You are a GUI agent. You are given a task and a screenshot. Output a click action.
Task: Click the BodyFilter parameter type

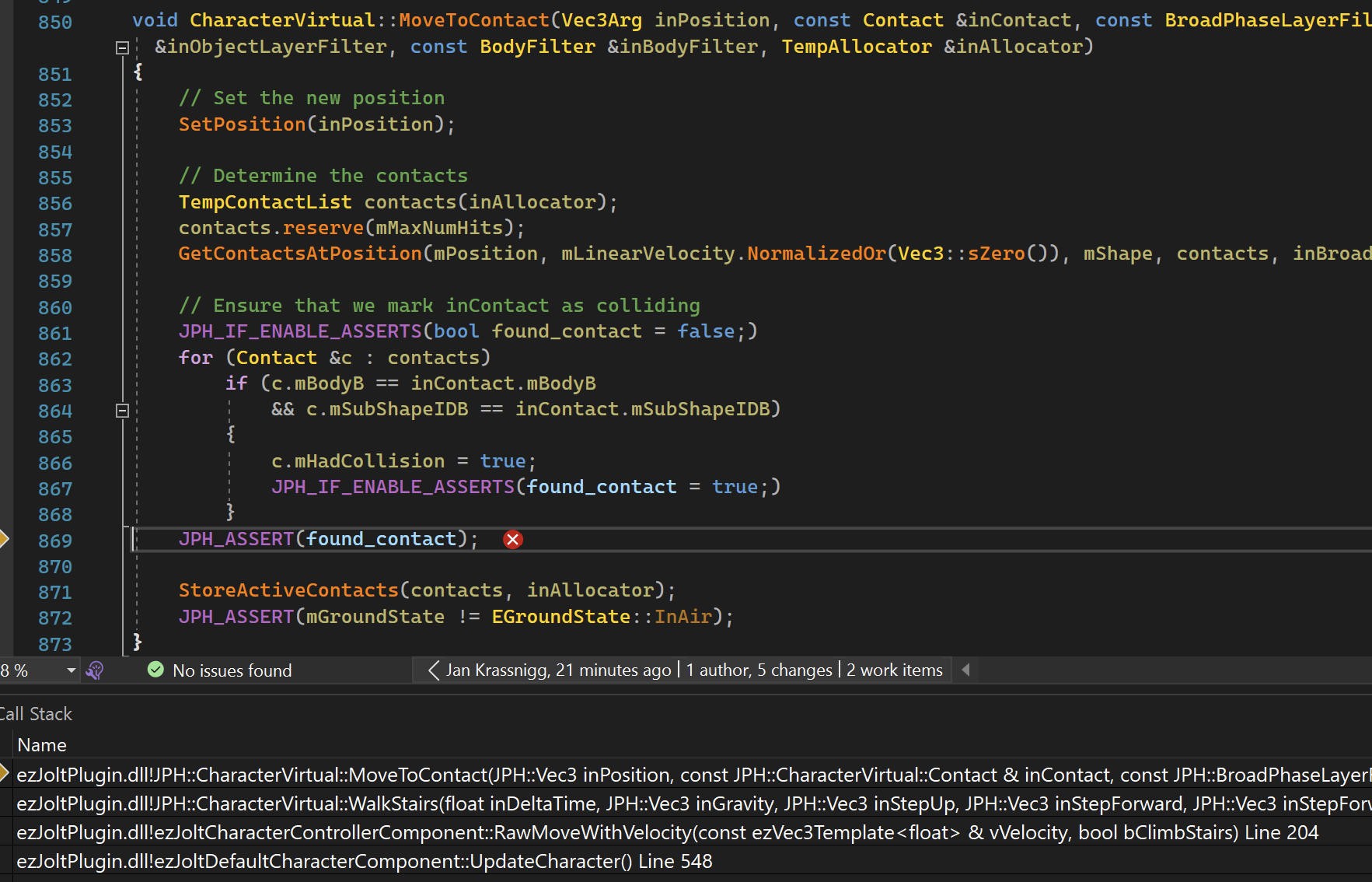click(x=538, y=47)
